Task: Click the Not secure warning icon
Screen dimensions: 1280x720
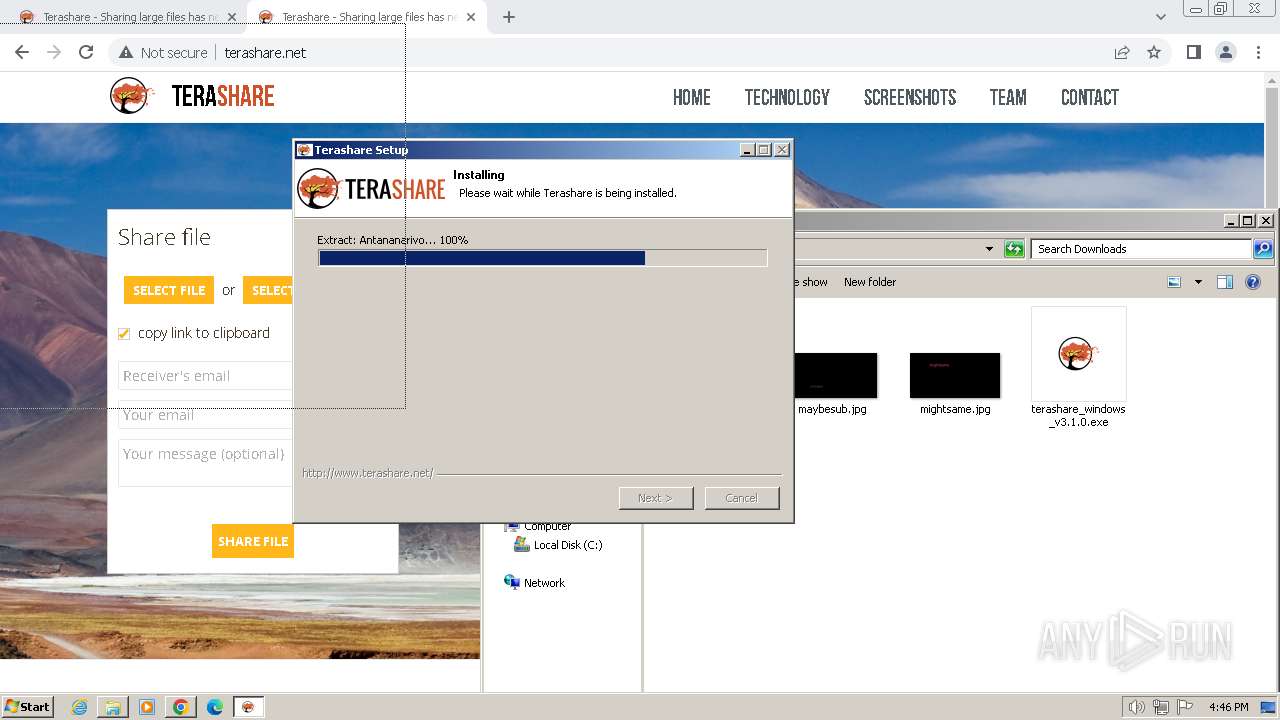Action: 126,52
